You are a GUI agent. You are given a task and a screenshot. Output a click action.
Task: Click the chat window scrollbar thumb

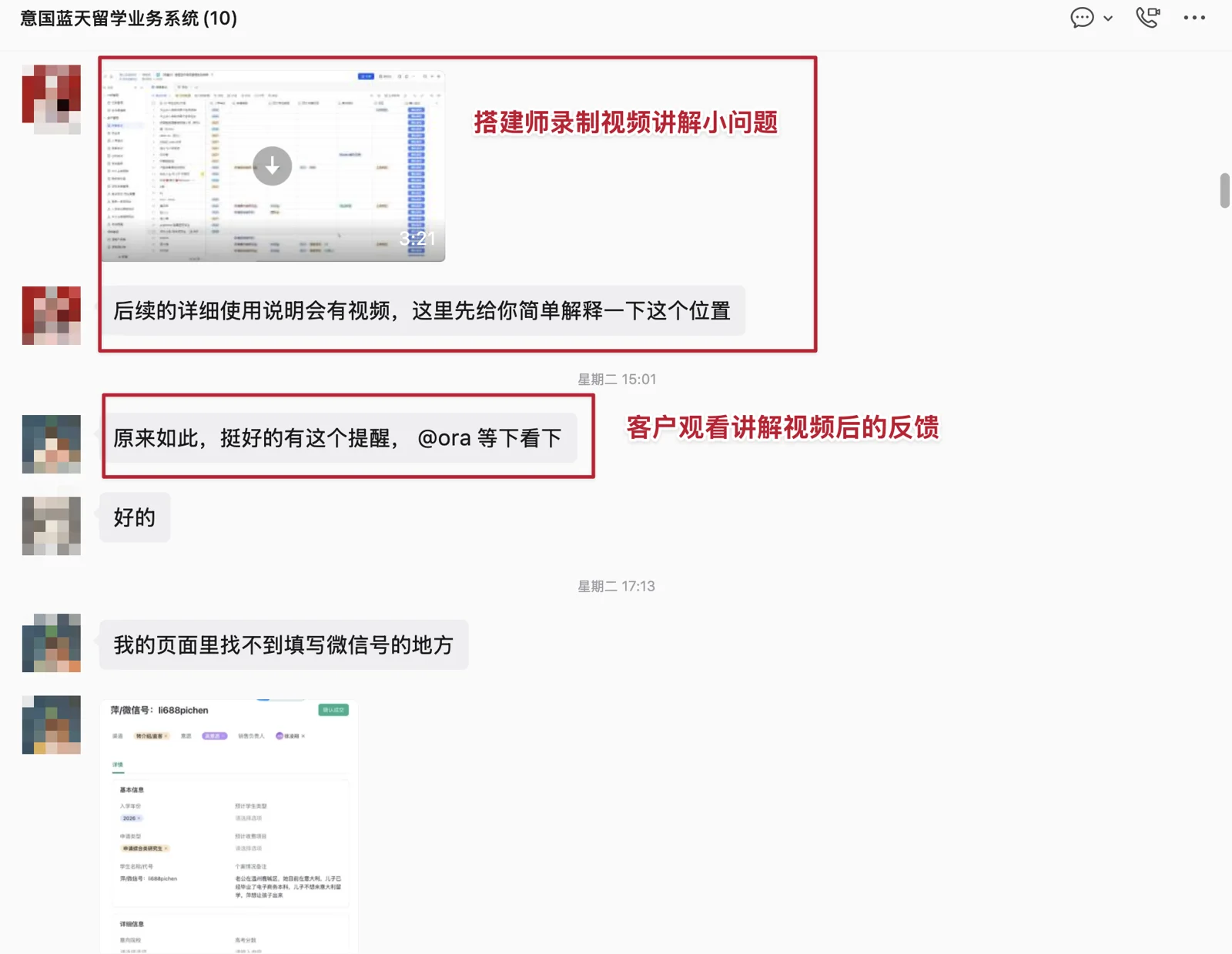tap(1224, 191)
